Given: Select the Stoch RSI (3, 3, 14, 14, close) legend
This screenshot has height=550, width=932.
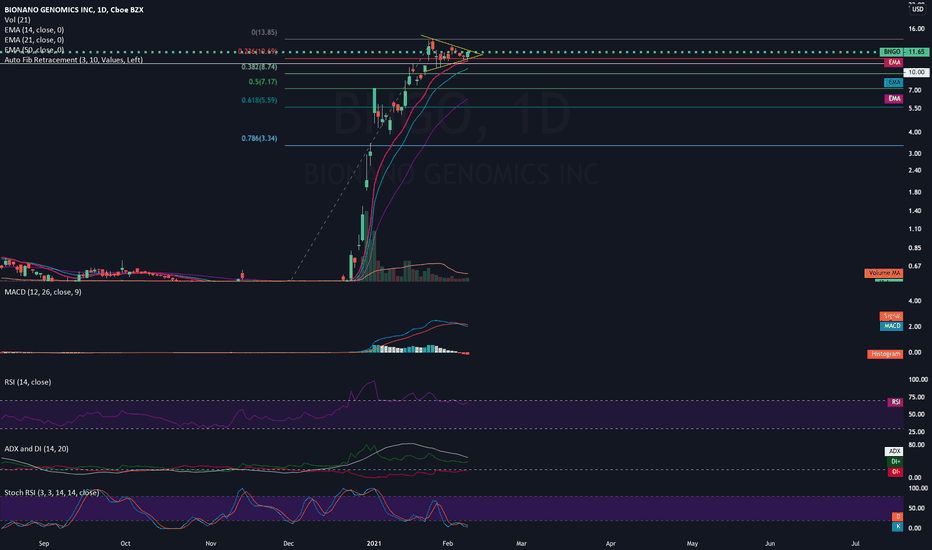Looking at the screenshot, I should 52,493.
